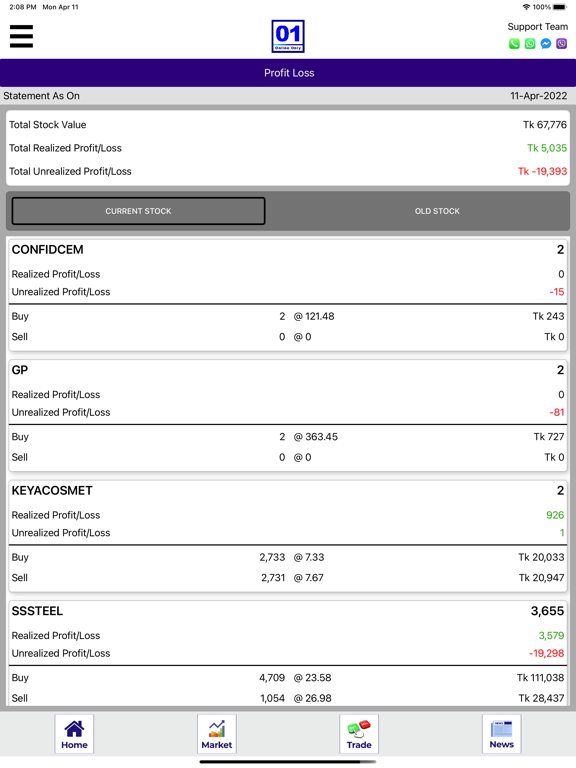Screen dimensions: 576x768
Task: Click KEYACOSMET buy quantity 2,733
Action: pyautogui.click(x=272, y=557)
